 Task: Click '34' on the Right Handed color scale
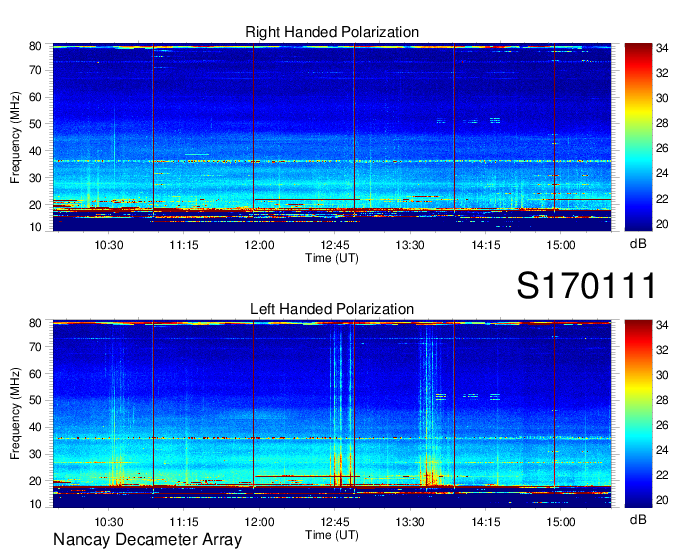[662, 48]
